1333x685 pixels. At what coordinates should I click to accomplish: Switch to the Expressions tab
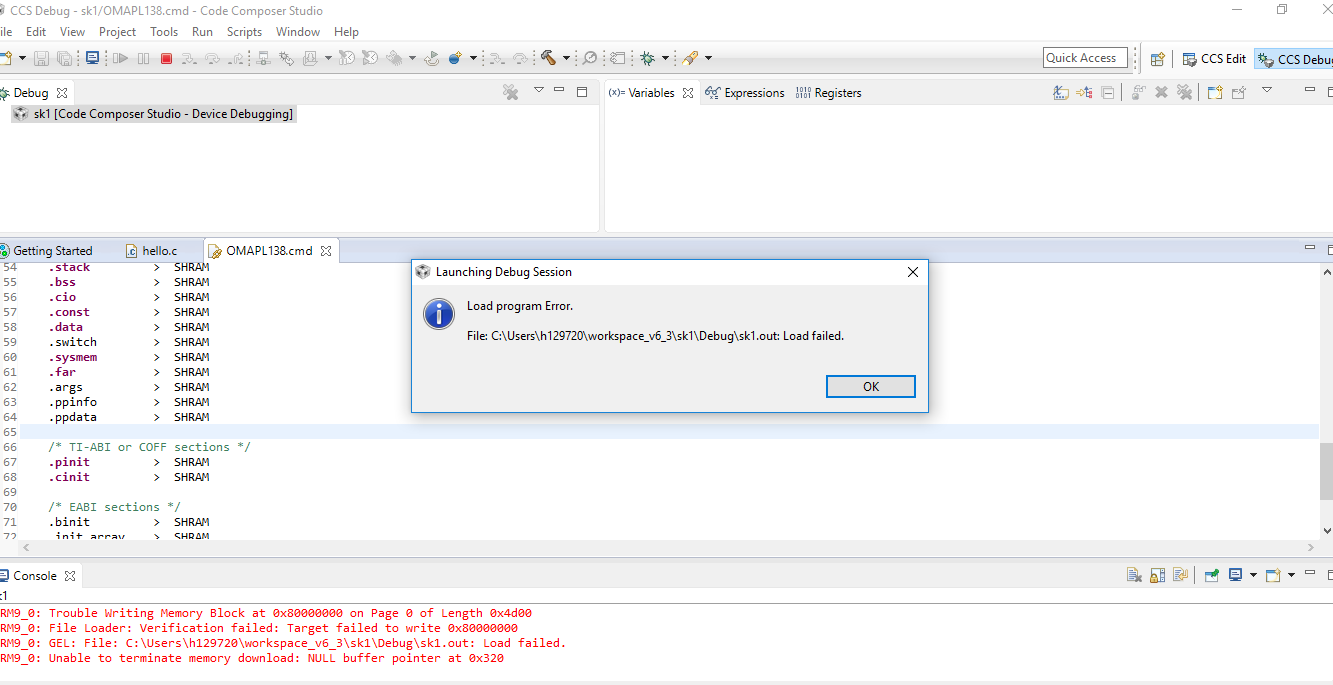(x=745, y=93)
